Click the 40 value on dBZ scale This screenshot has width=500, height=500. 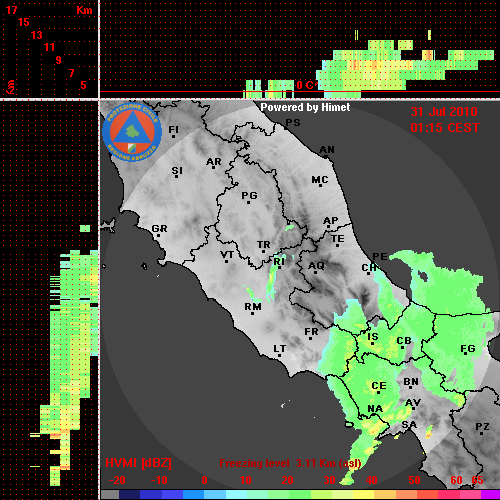372,480
